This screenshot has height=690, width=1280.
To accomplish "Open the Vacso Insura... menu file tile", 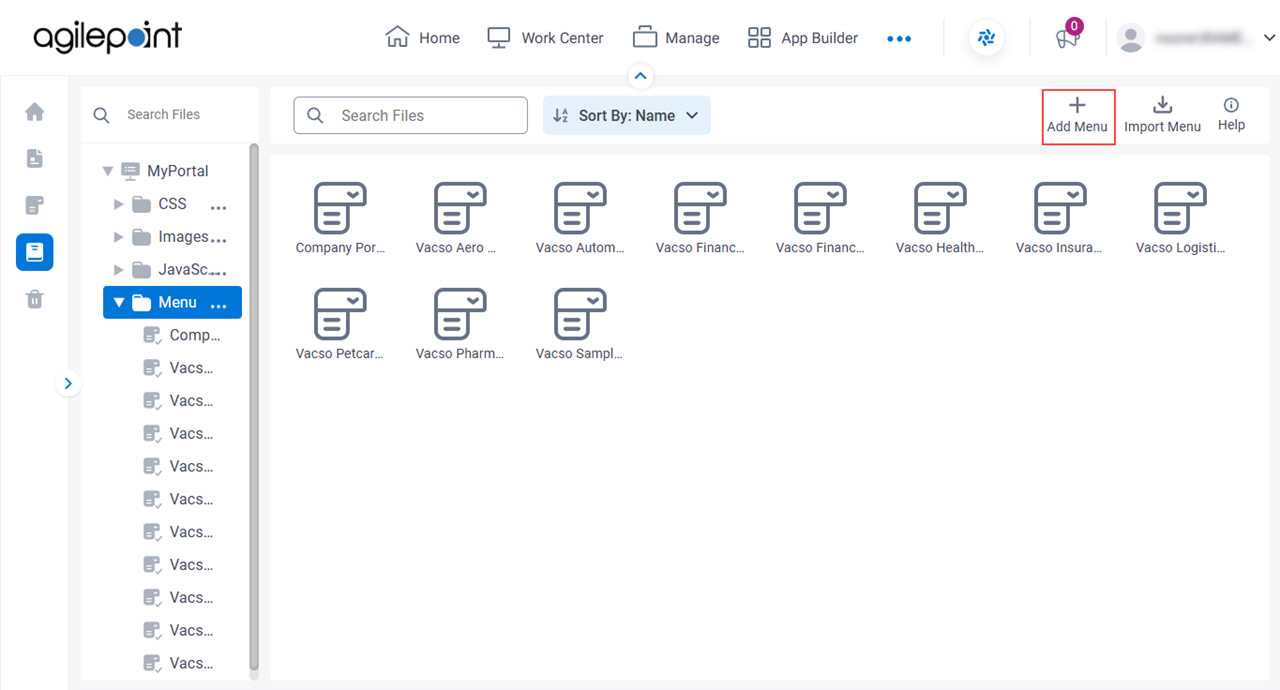I will 1060,219.
